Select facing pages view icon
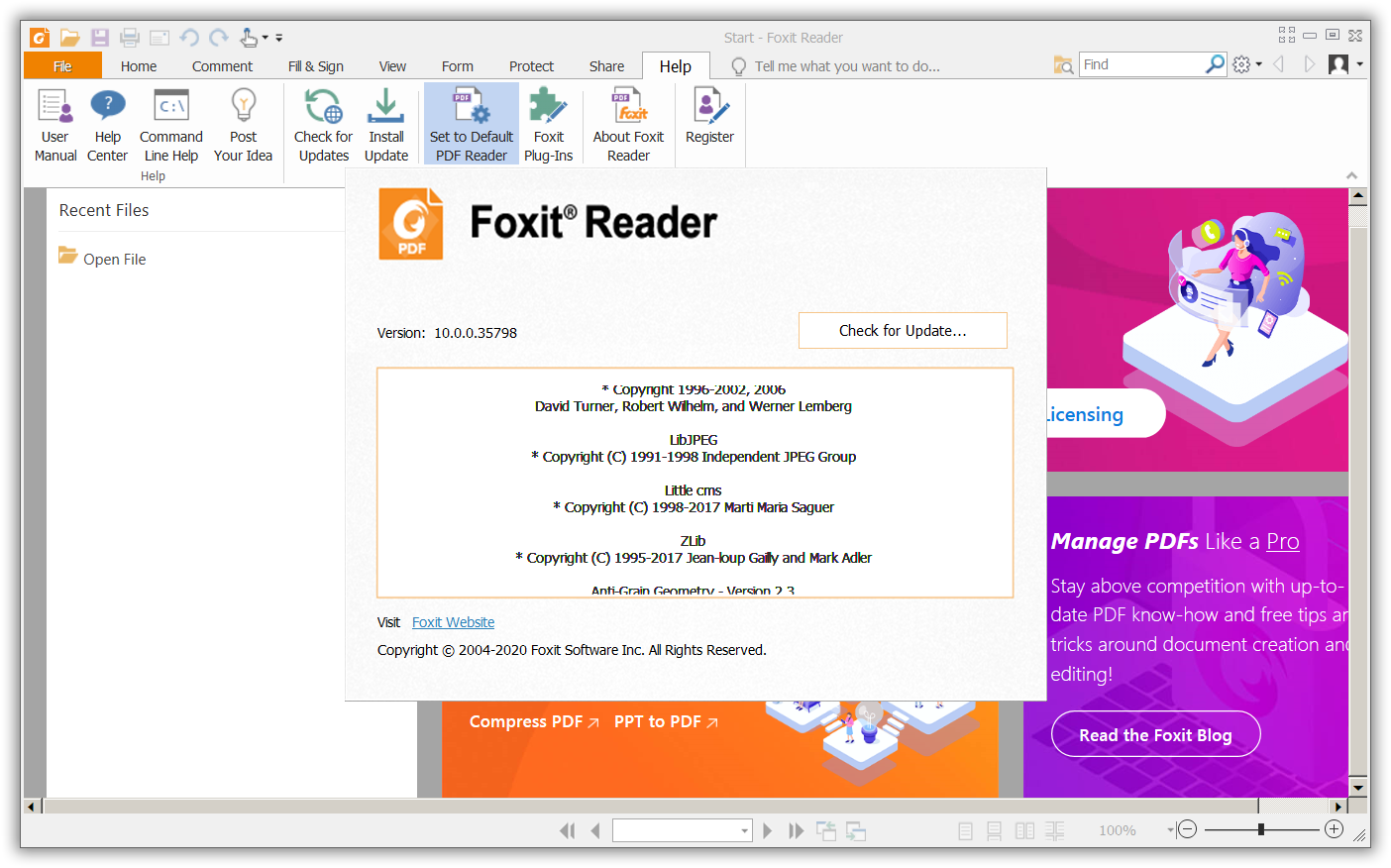Viewport: 1391px width, 868px height. pyautogui.click(x=1024, y=830)
